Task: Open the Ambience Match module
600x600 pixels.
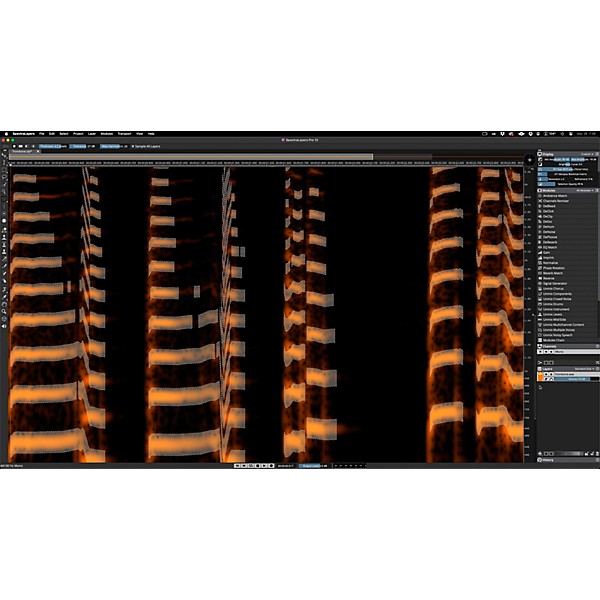Action: coord(555,196)
